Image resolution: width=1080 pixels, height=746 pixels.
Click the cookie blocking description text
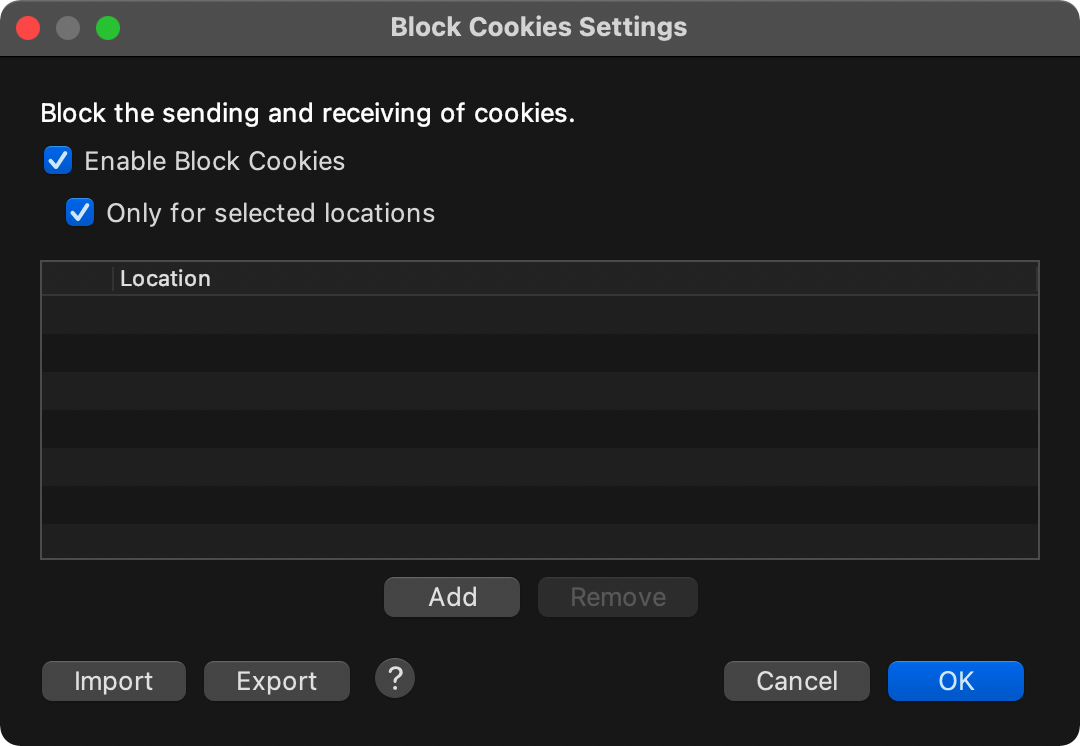coord(308,113)
